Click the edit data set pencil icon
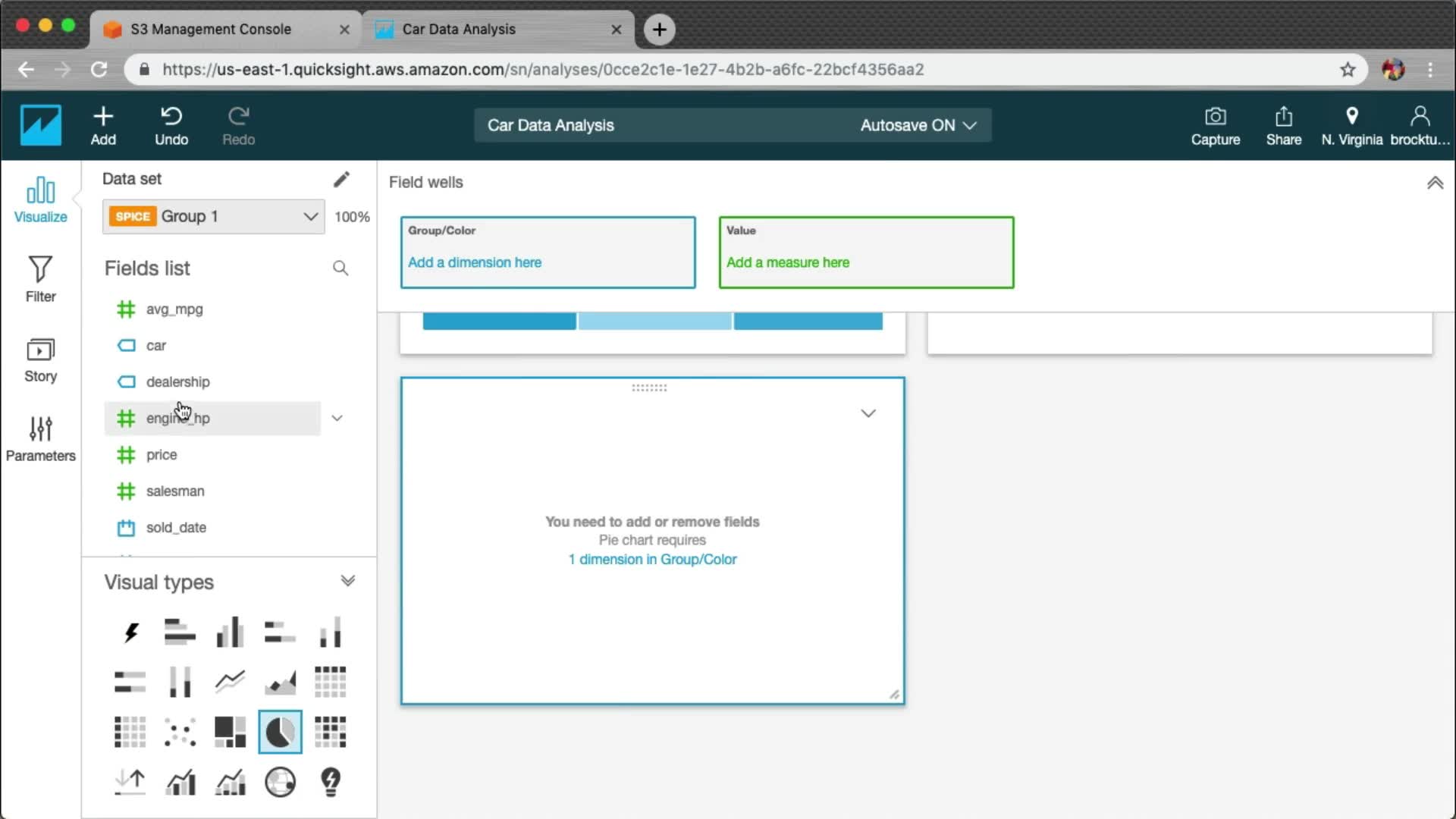This screenshot has height=819, width=1456. tap(341, 179)
